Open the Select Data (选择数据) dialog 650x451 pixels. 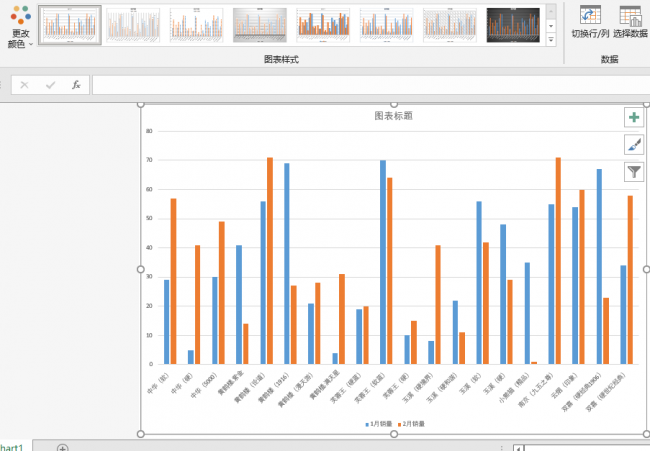point(630,16)
